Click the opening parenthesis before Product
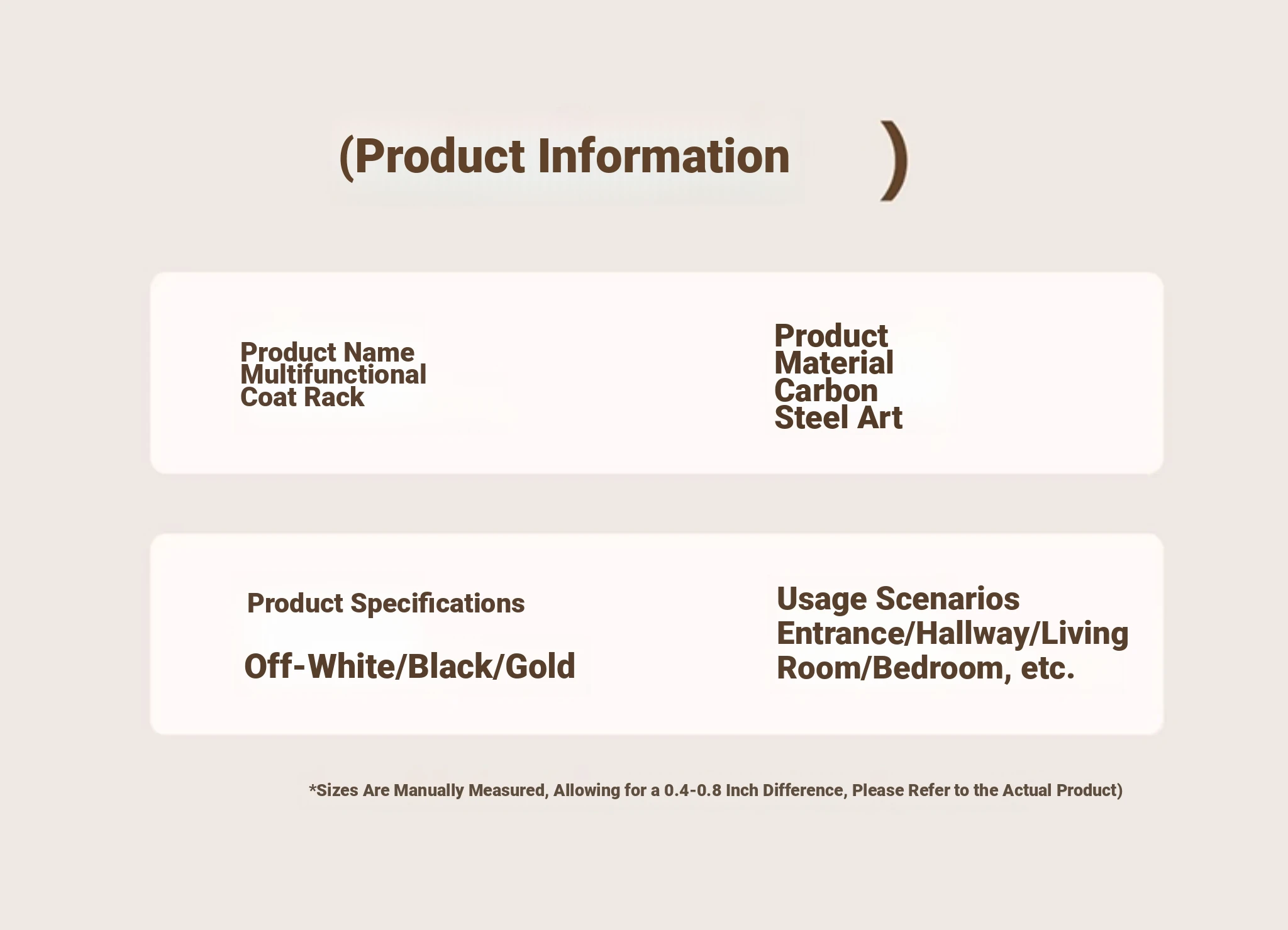 click(x=346, y=158)
